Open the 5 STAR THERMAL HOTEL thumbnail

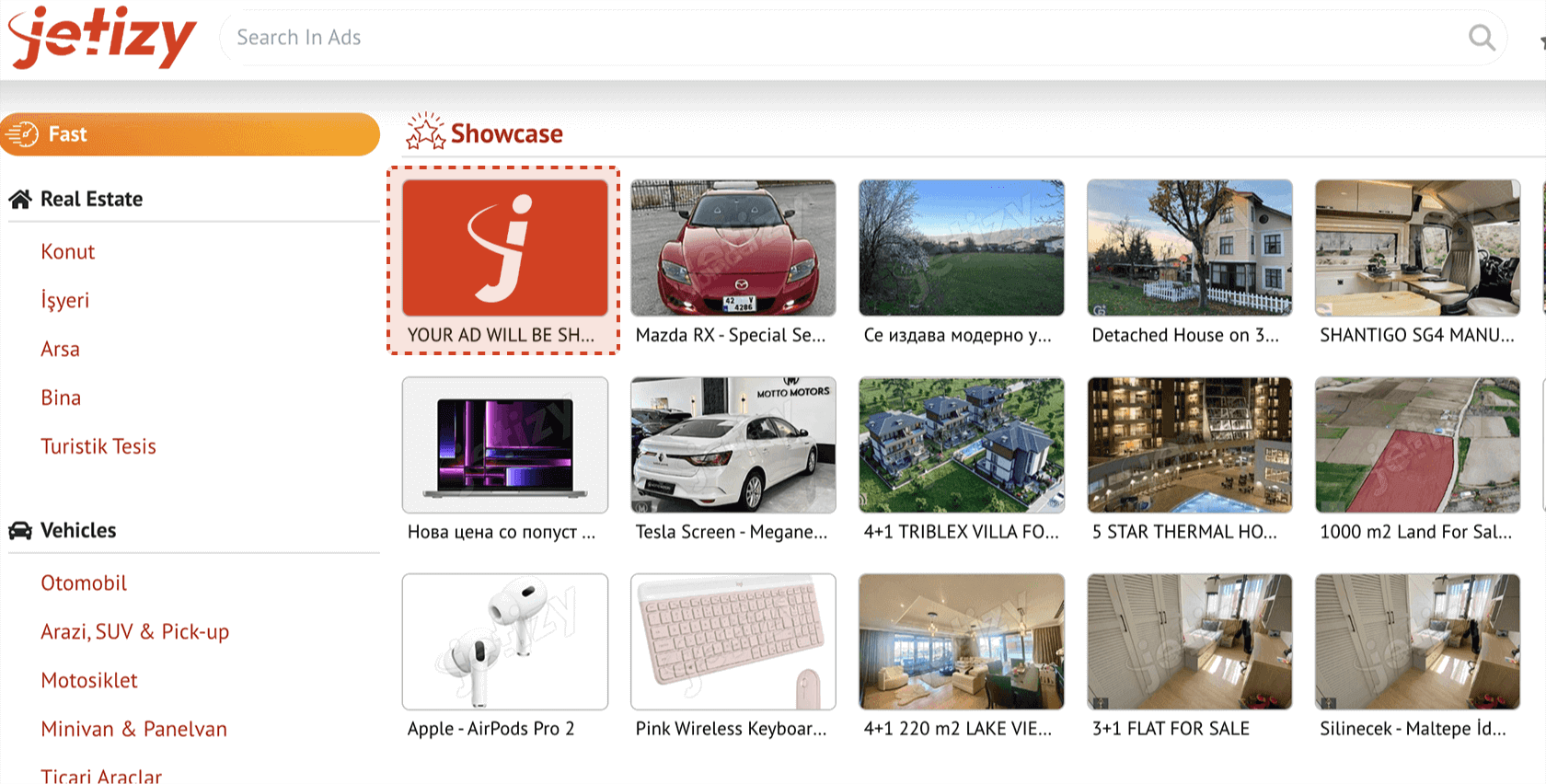pos(1190,444)
